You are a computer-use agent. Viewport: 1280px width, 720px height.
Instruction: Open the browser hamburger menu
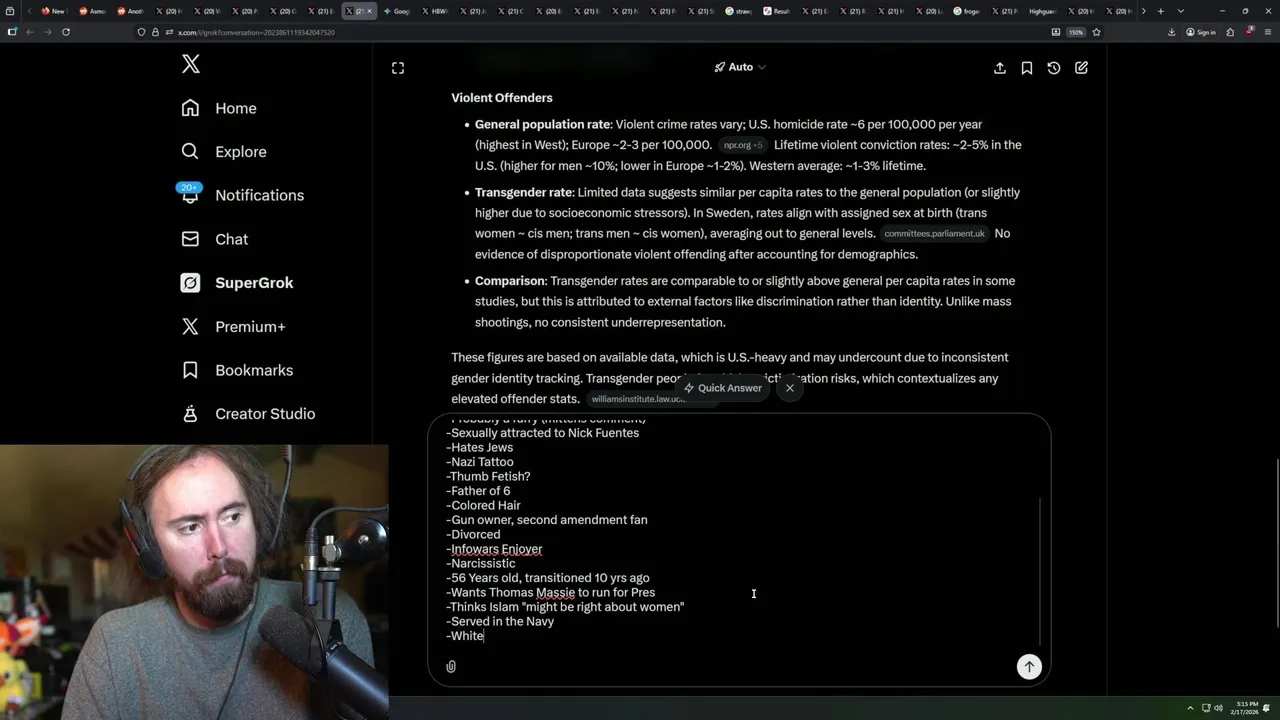1266,32
